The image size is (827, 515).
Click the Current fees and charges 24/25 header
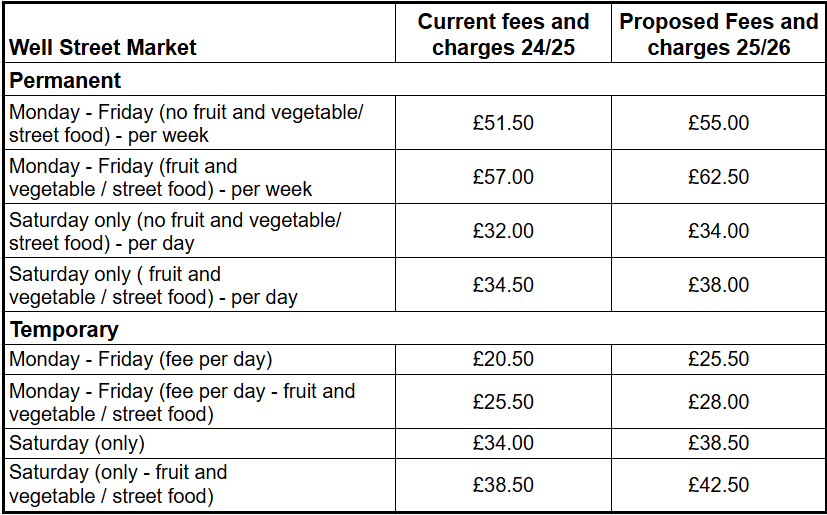503,33
